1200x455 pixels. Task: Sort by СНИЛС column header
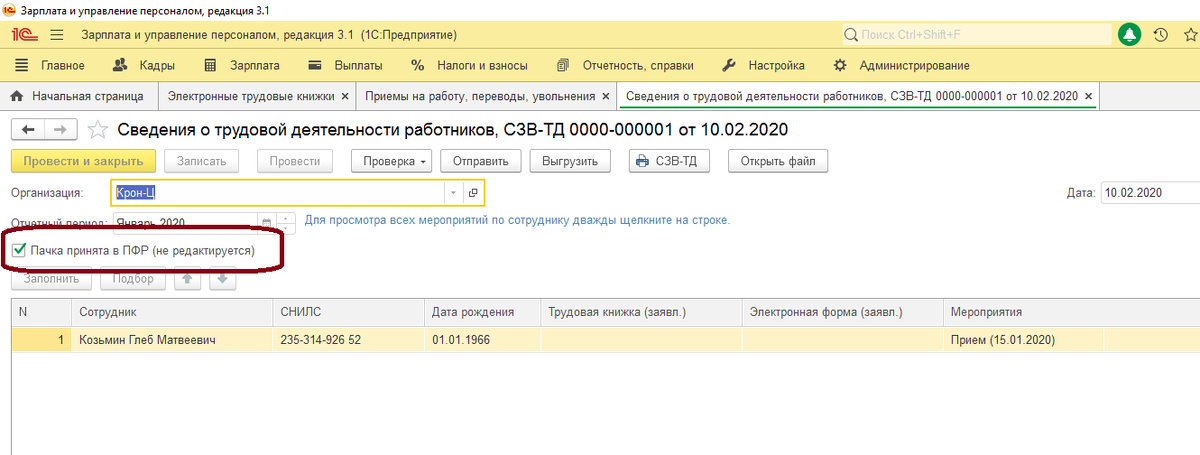click(348, 312)
